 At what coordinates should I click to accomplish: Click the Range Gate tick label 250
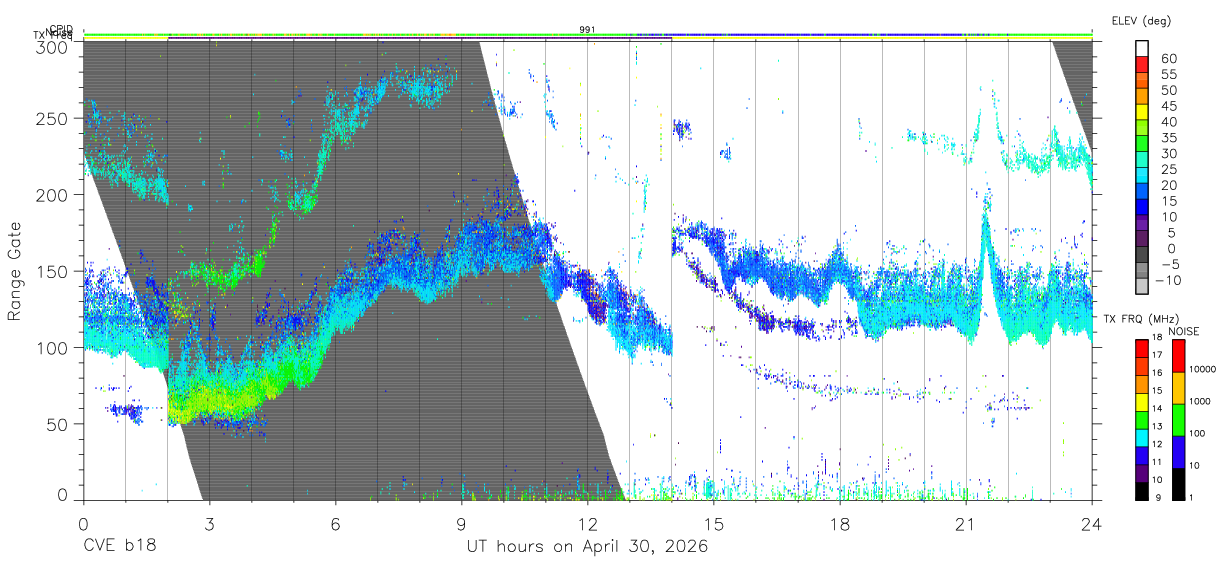[52, 119]
